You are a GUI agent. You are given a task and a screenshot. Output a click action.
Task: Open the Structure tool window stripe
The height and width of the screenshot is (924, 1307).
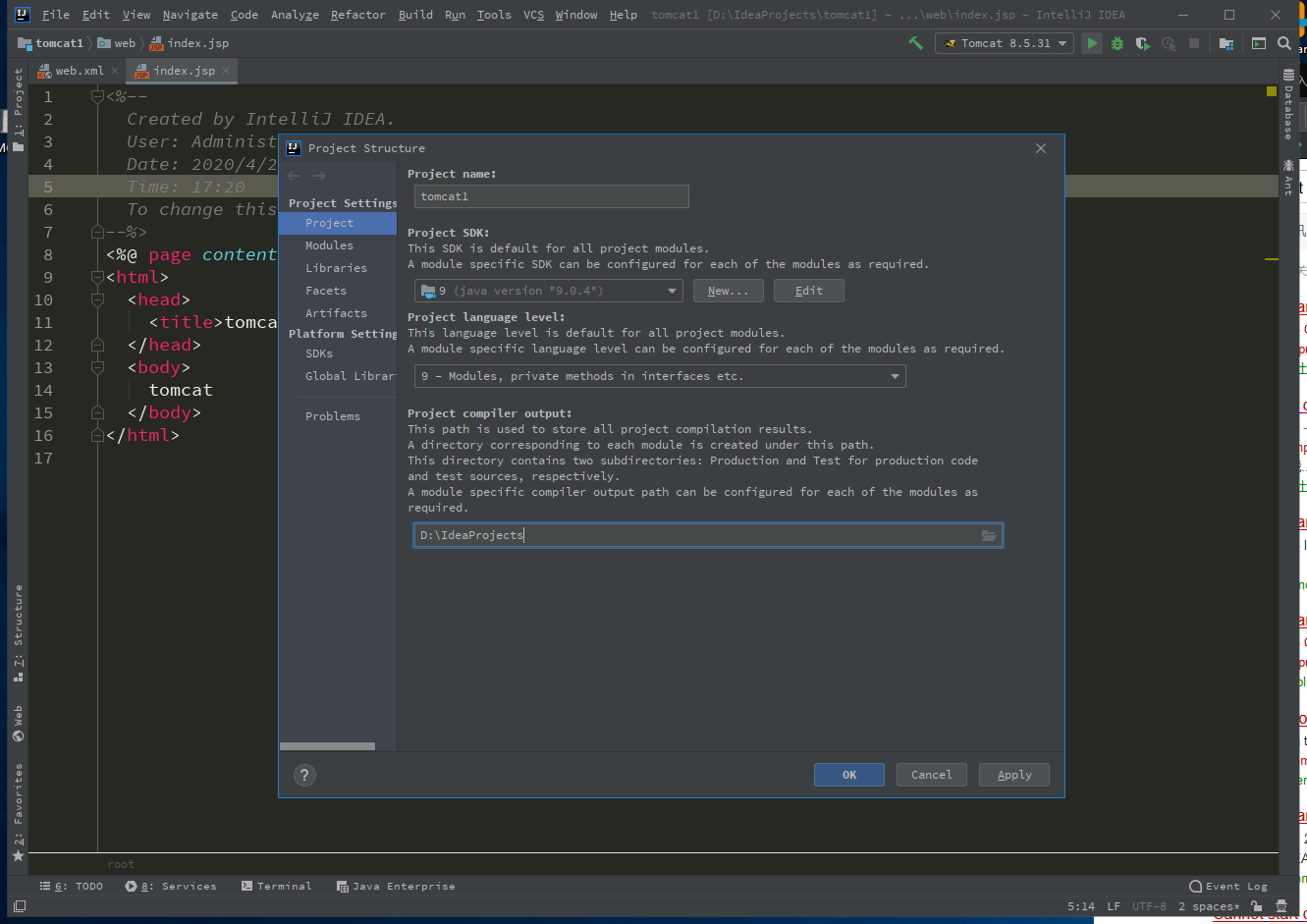pos(18,633)
